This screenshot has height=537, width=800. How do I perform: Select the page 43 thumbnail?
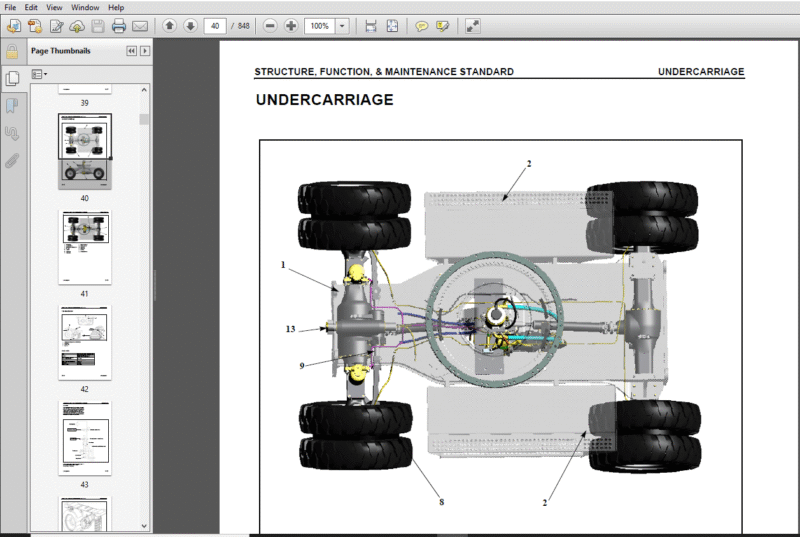85,438
